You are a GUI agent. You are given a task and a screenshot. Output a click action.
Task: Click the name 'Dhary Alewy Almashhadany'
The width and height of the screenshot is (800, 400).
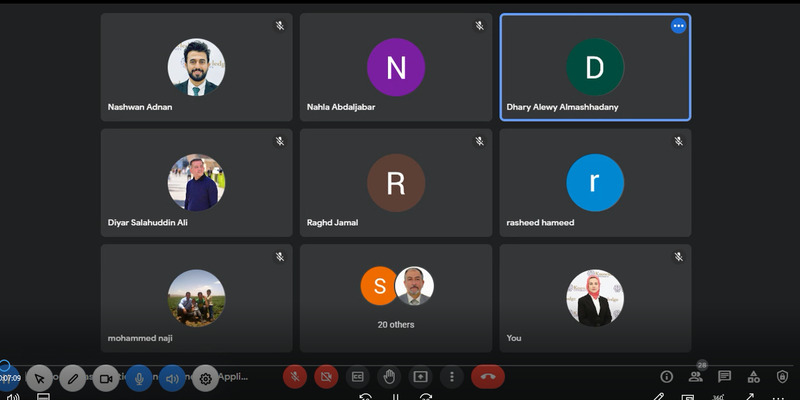pos(562,107)
